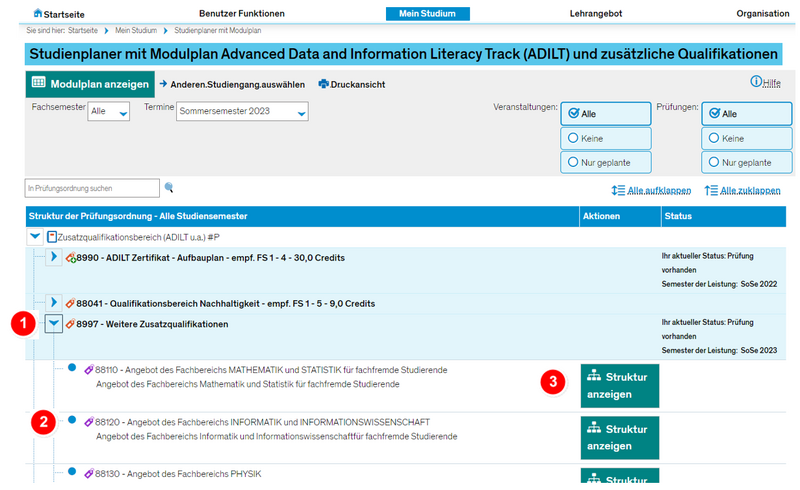Open the Druckansicht link
Image resolution: width=800 pixels, height=490 pixels.
(x=358, y=85)
